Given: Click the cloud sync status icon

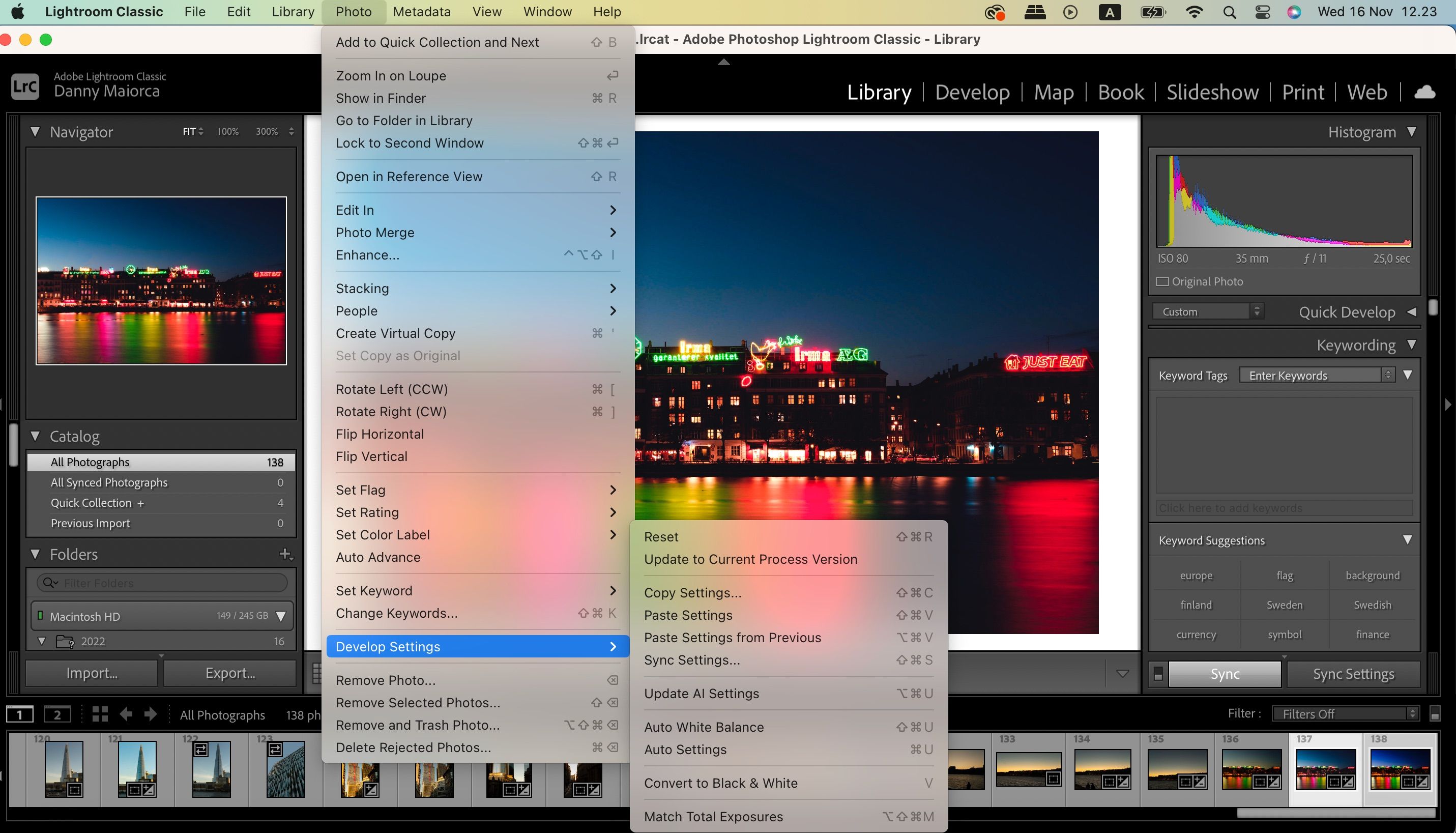Looking at the screenshot, I should (1424, 92).
